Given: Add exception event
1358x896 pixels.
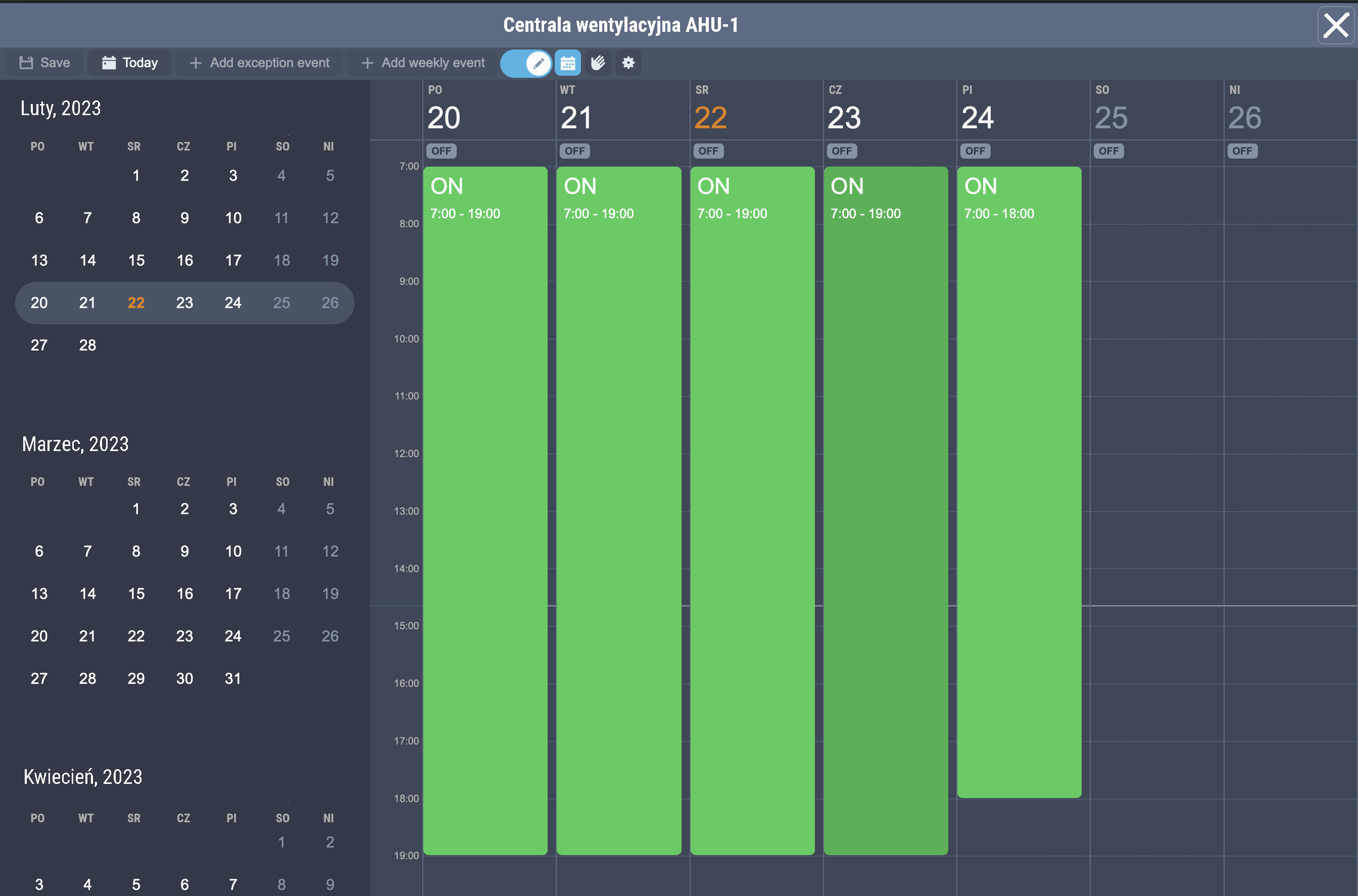Looking at the screenshot, I should tap(260, 63).
